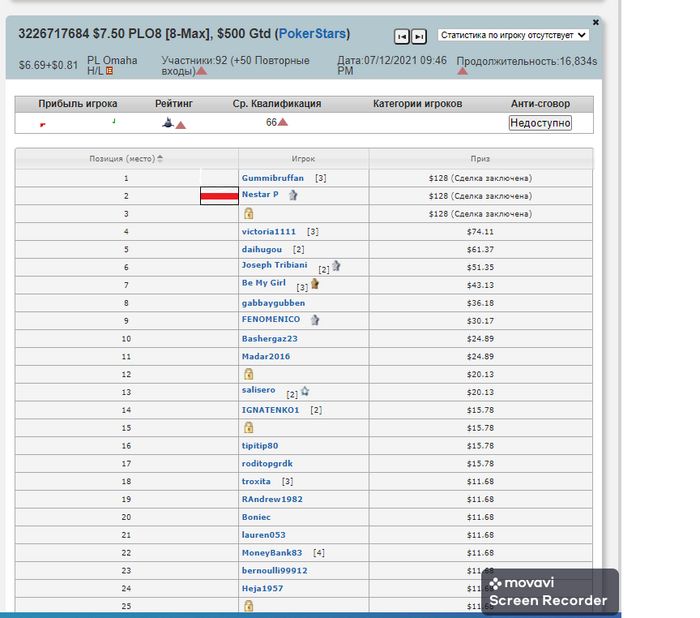Click the lock icon in the position 25 row

(x=249, y=606)
